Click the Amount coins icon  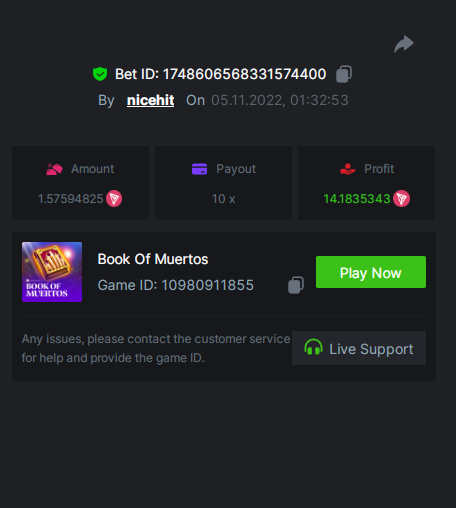coord(54,169)
